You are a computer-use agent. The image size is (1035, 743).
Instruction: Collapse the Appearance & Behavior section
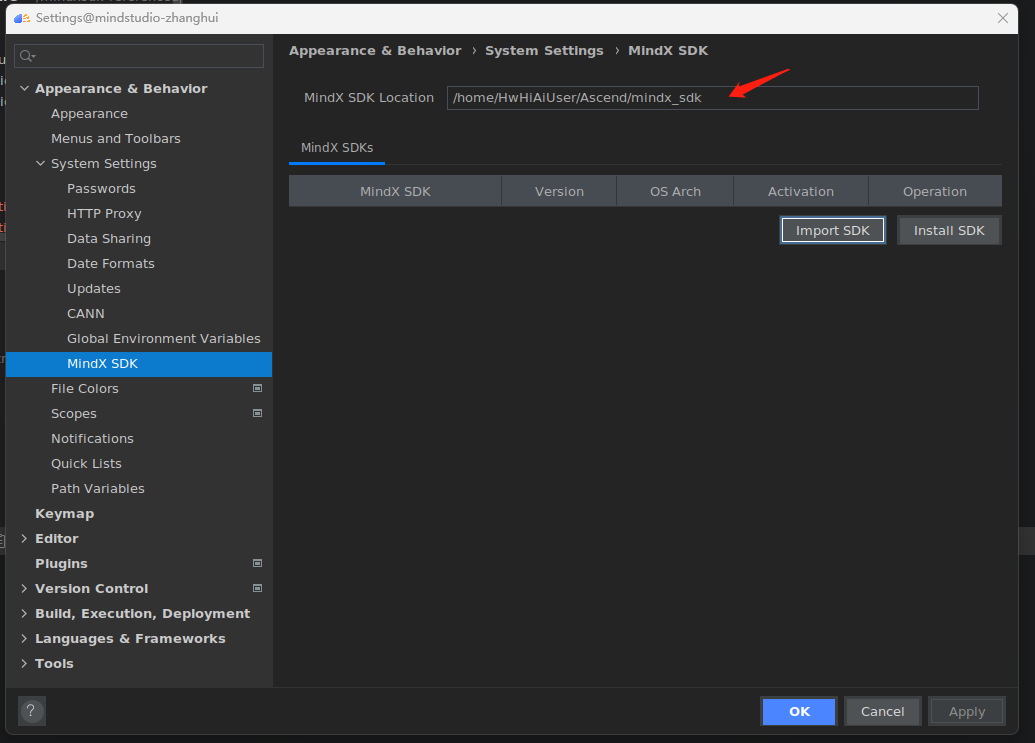tap(24, 88)
